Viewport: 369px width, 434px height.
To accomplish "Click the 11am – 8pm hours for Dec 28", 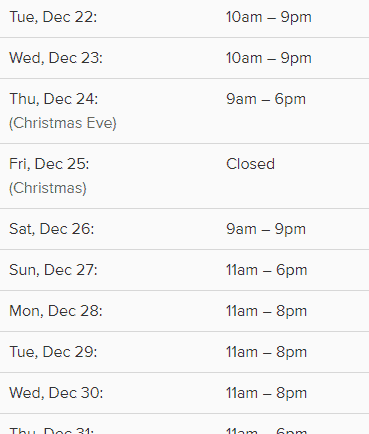I will 266,311.
